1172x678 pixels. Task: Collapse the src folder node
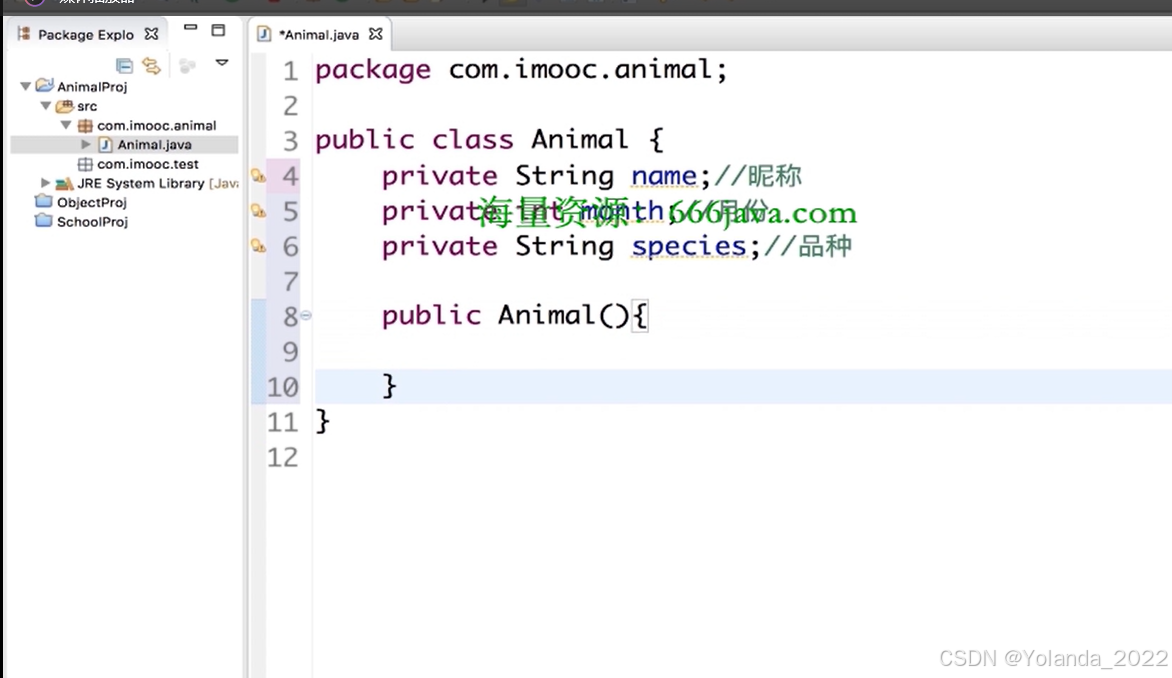[x=46, y=105]
